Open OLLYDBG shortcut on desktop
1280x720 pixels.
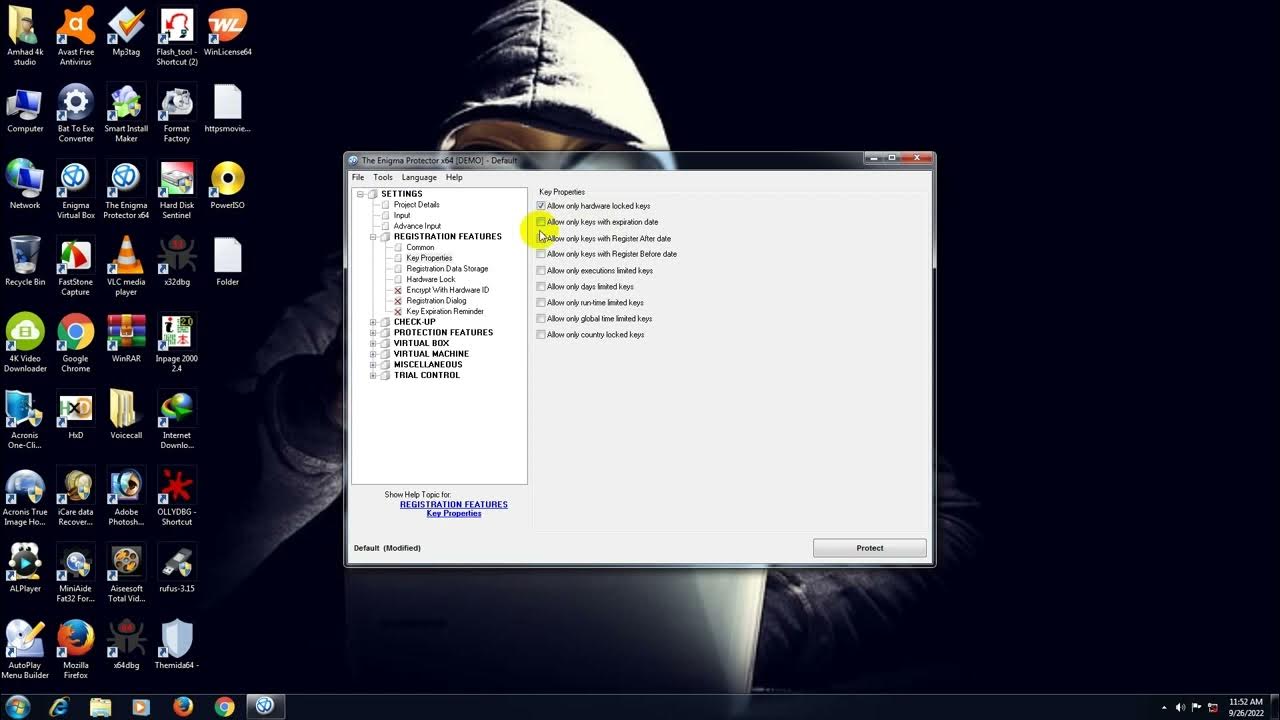click(177, 496)
